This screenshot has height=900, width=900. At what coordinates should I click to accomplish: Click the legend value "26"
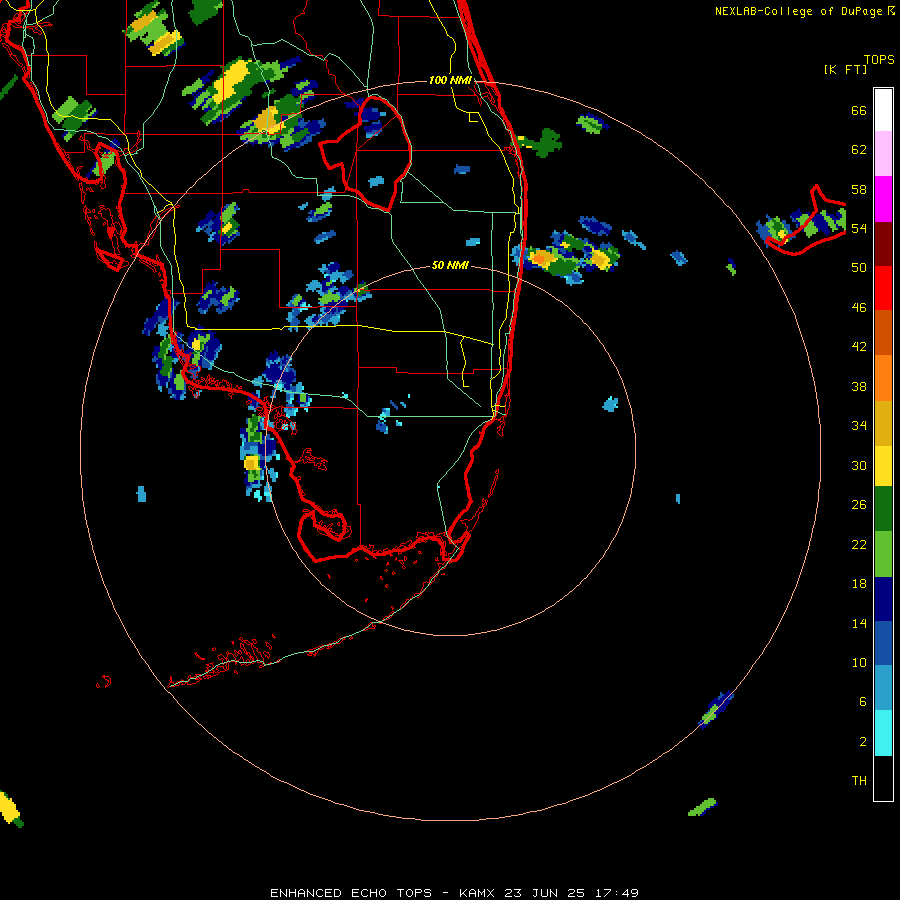click(859, 505)
